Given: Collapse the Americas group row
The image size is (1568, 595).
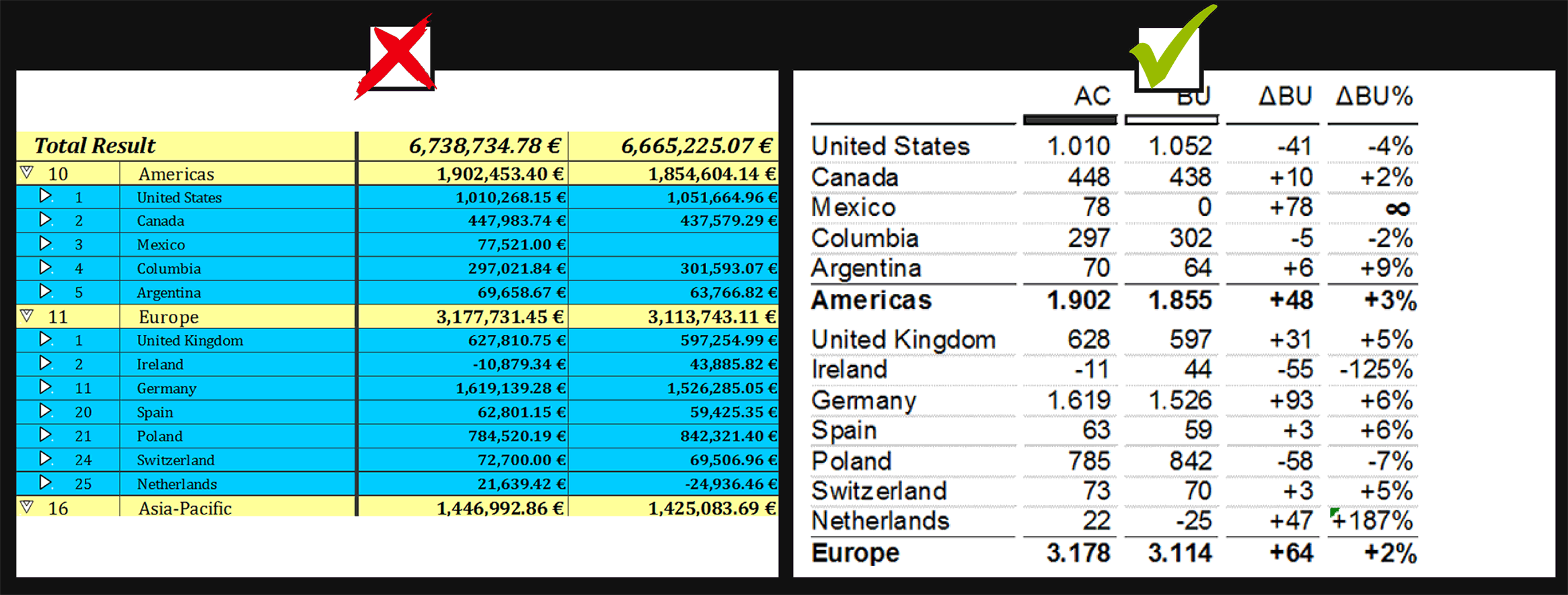Looking at the screenshot, I should pos(26,172).
